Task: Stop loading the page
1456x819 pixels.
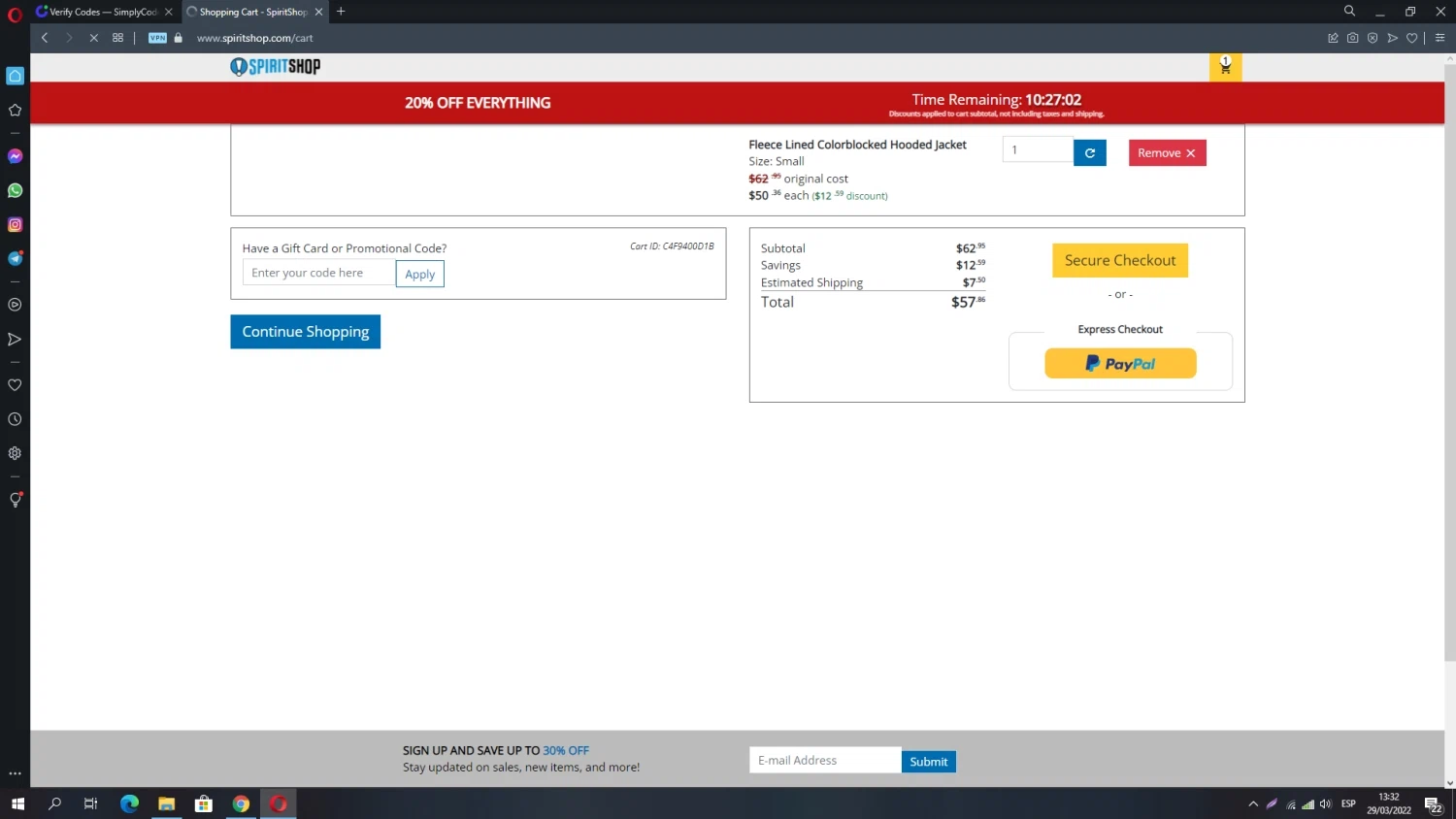Action: [93, 38]
